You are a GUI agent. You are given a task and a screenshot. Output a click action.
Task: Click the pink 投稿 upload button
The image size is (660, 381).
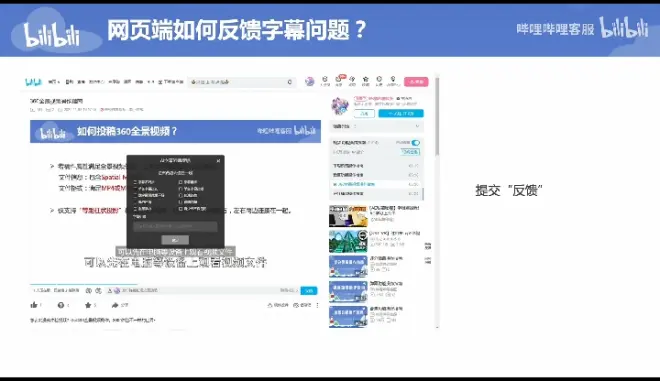(416, 82)
